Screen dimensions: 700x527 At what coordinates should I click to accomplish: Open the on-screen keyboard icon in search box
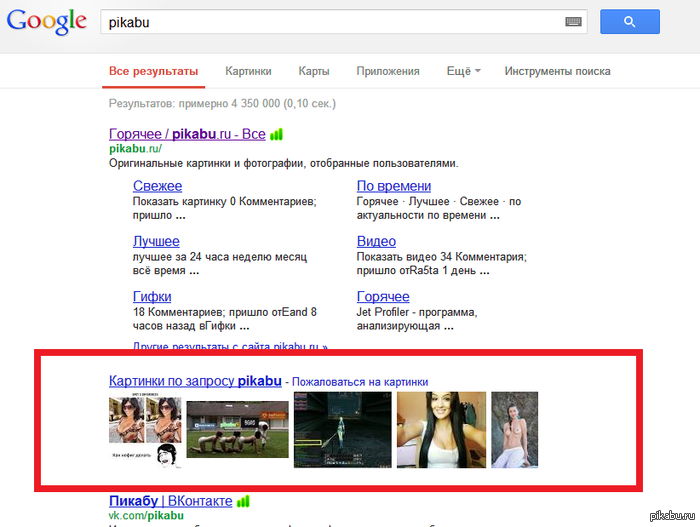click(x=574, y=21)
